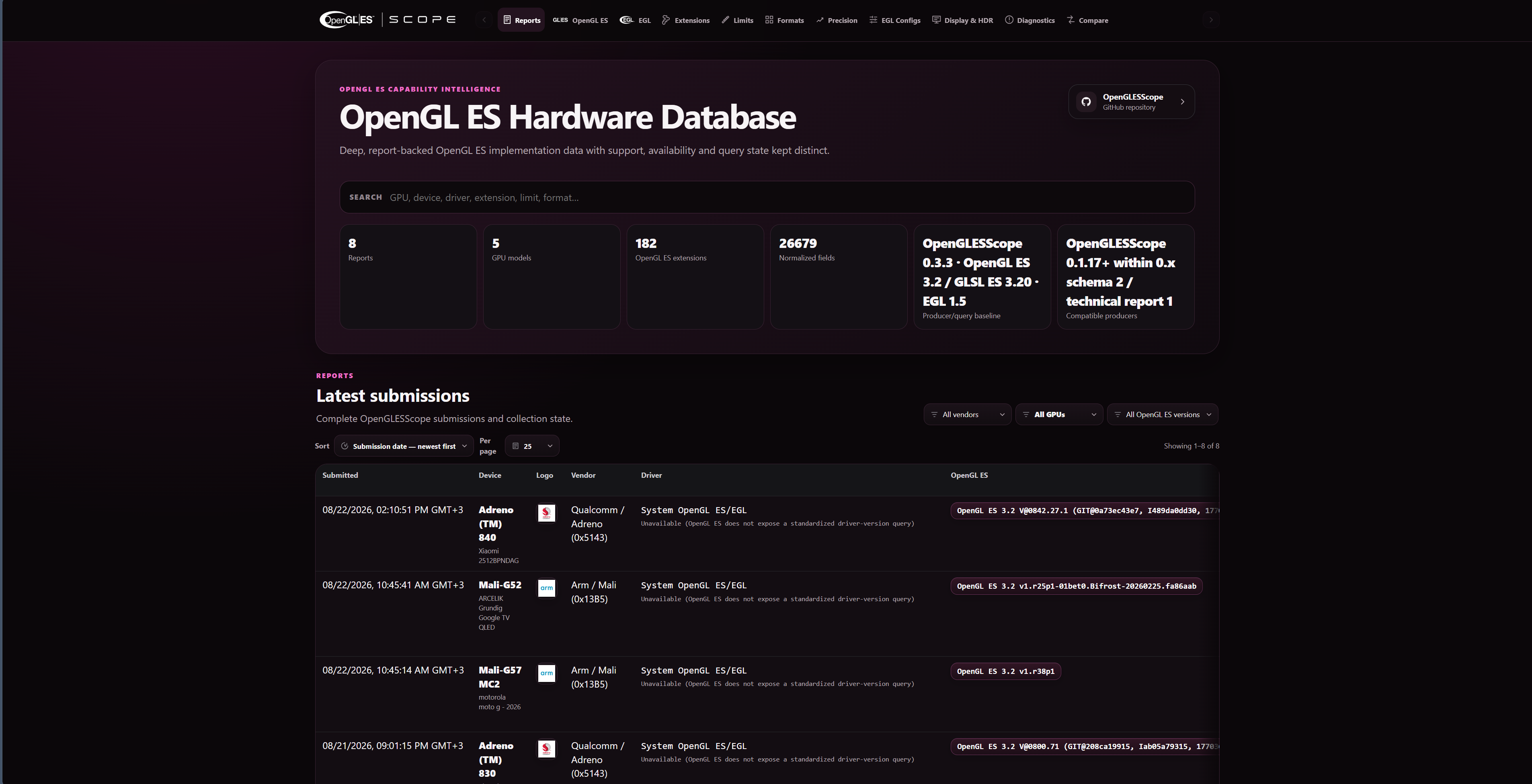
Task: Click the timestamp "08/22/2026, 10:45:41 AM GMT+3"
Action: click(393, 585)
